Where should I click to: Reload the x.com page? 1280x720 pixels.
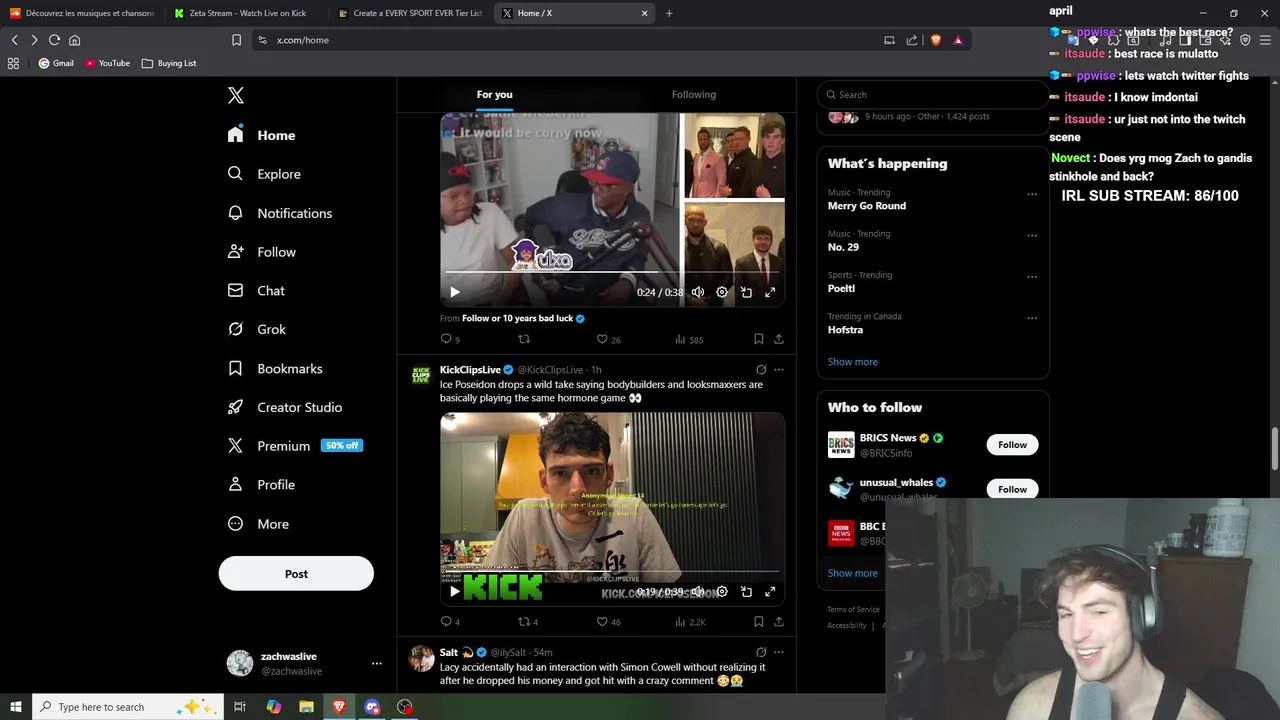(x=54, y=40)
